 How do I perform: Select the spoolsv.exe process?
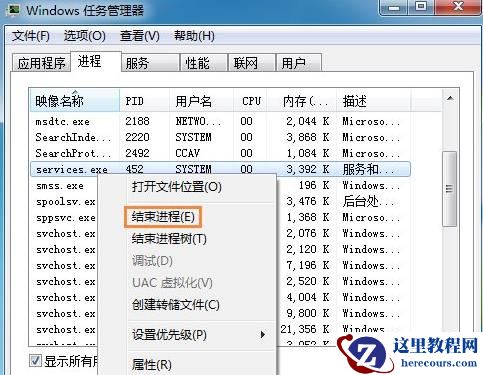pyautogui.click(x=66, y=202)
